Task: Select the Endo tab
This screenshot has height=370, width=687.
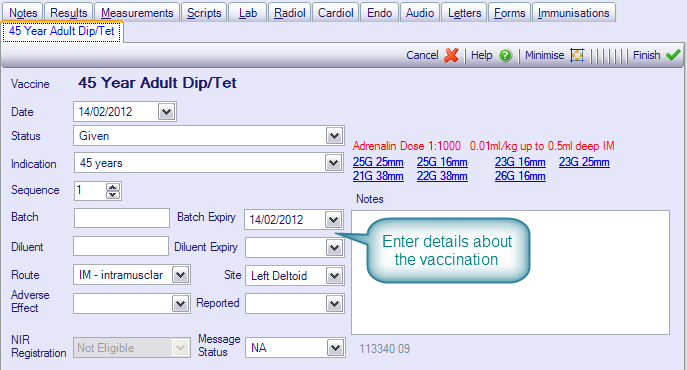Action: [379, 13]
